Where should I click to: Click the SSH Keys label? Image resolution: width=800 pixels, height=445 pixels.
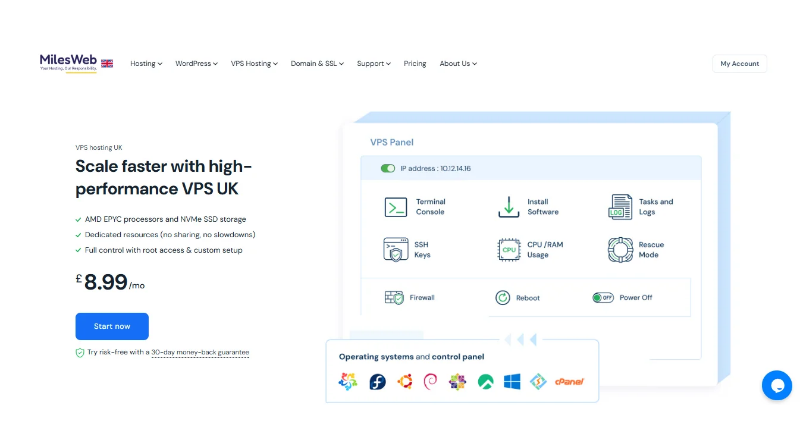[422, 250]
